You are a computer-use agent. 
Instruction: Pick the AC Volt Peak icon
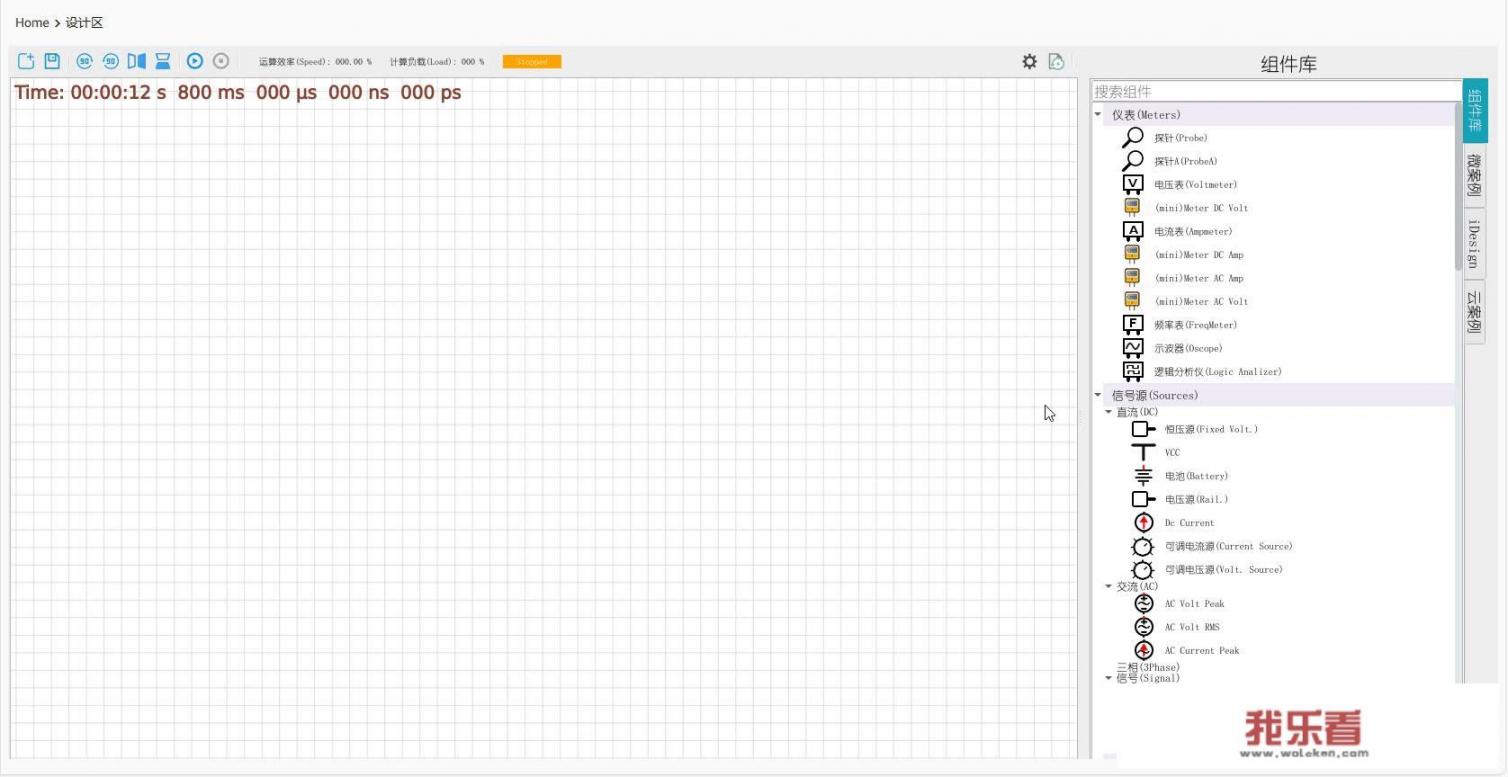pos(1144,603)
